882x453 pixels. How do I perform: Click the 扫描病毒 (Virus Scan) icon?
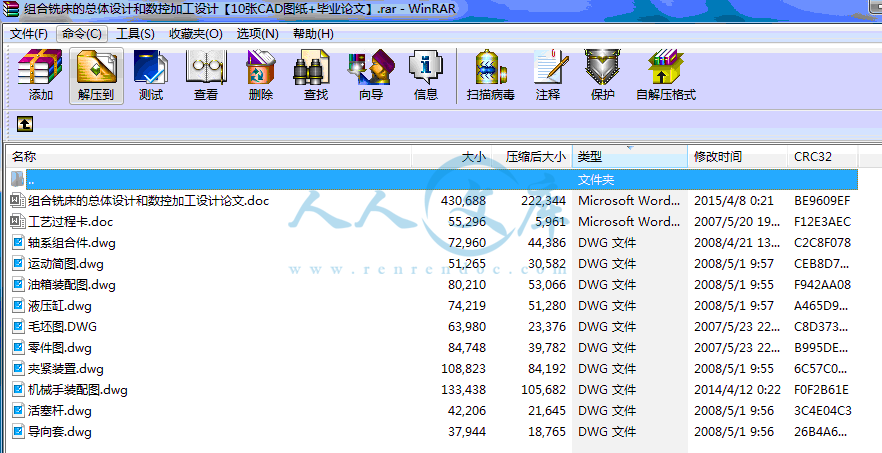[490, 68]
